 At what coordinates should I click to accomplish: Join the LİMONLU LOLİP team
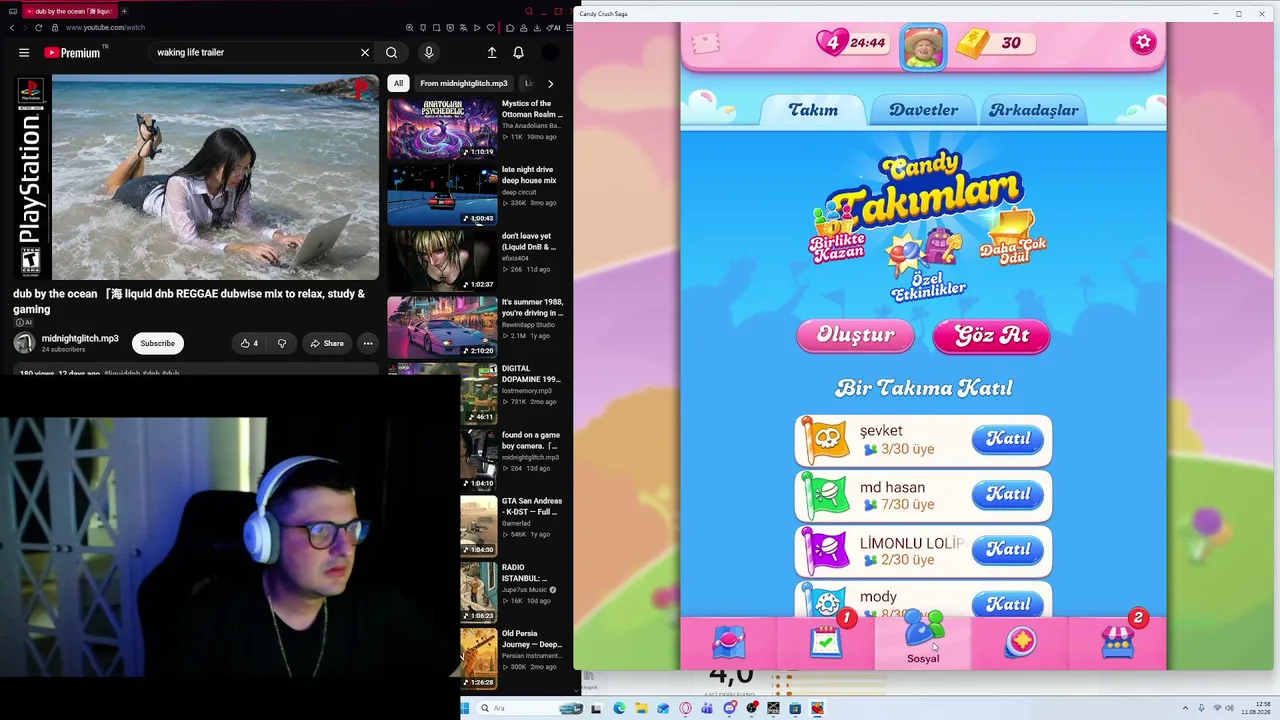pyautogui.click(x=1008, y=549)
